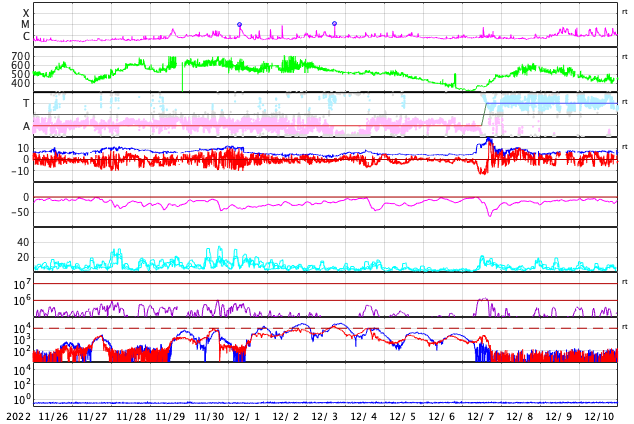Click the -50 tick on the Dst panel

[x=21, y=212]
